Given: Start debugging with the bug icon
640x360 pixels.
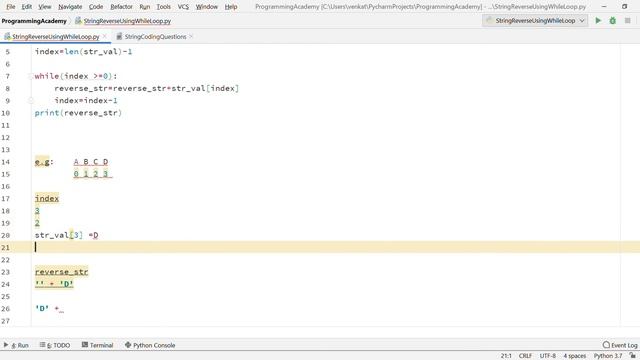Looking at the screenshot, I should tap(613, 20).
